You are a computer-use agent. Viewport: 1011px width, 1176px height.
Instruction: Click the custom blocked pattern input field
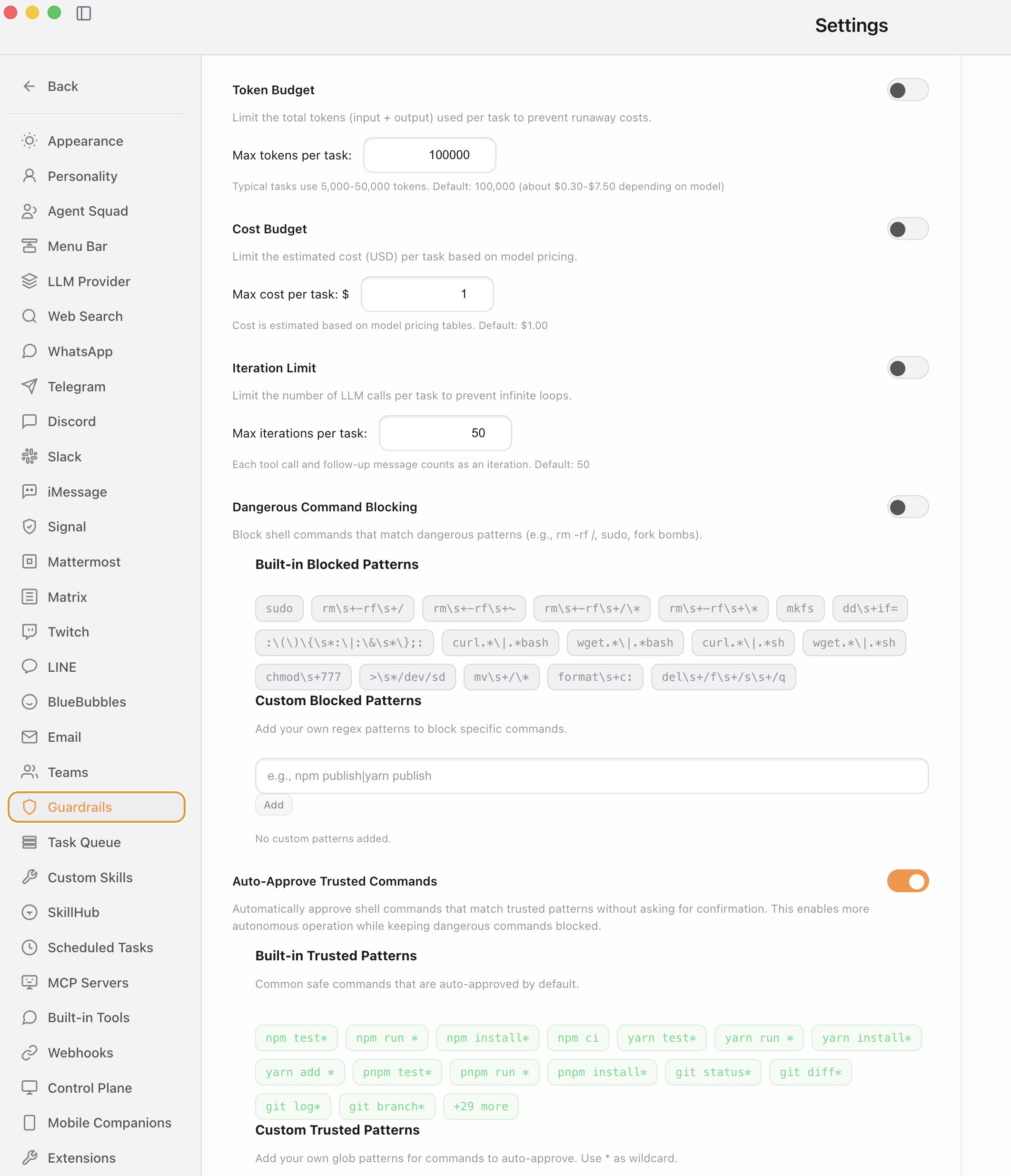click(591, 775)
